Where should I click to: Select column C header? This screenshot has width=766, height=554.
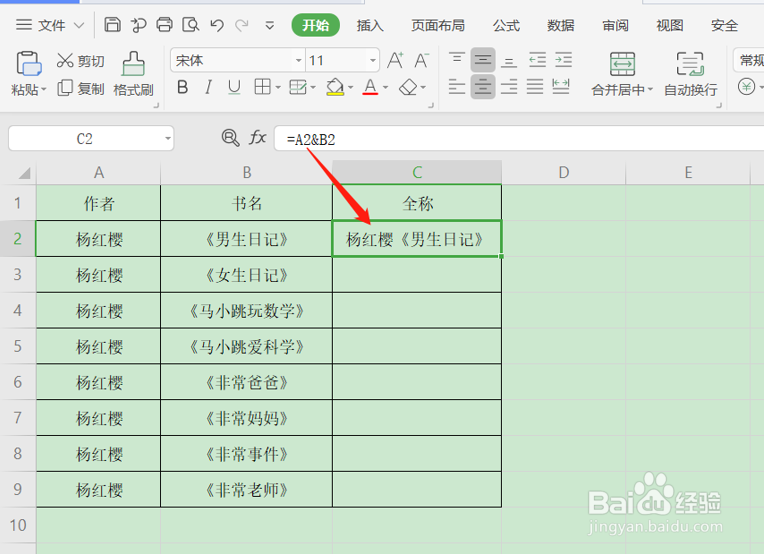click(417, 172)
